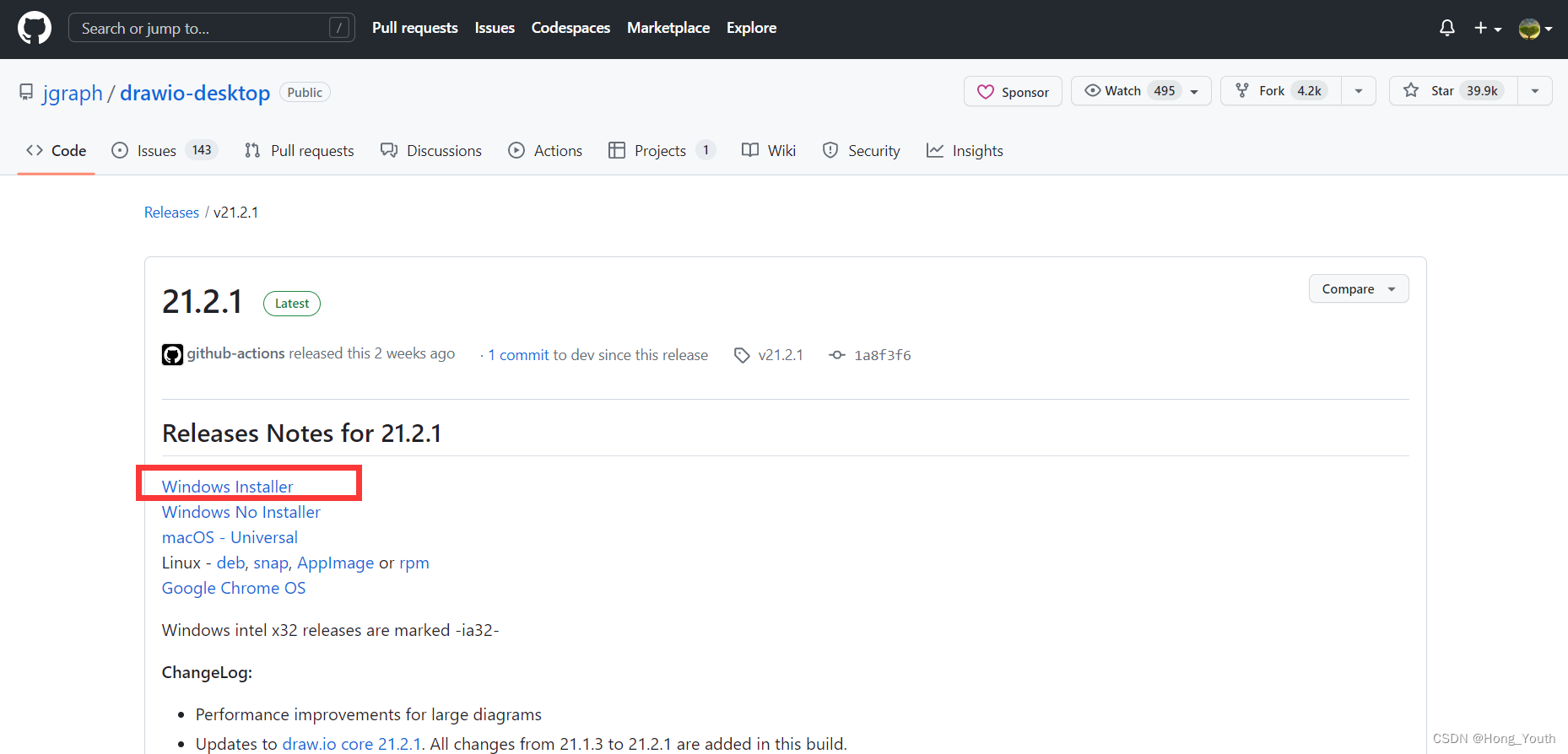Open Codespaces in top navigation
Screen dimensions: 1568x754
coord(570,28)
